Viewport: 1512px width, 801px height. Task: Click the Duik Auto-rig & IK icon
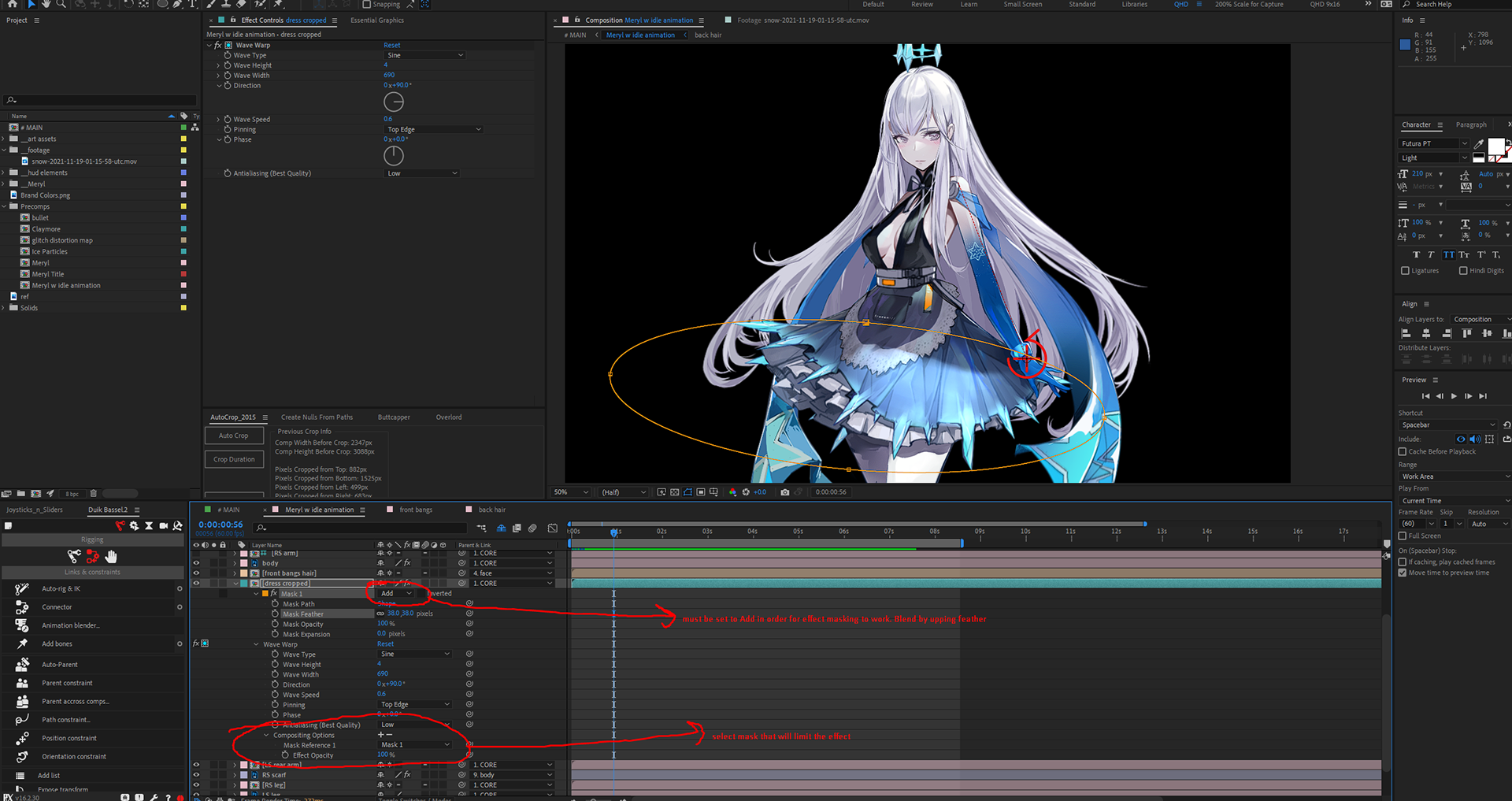[x=22, y=588]
